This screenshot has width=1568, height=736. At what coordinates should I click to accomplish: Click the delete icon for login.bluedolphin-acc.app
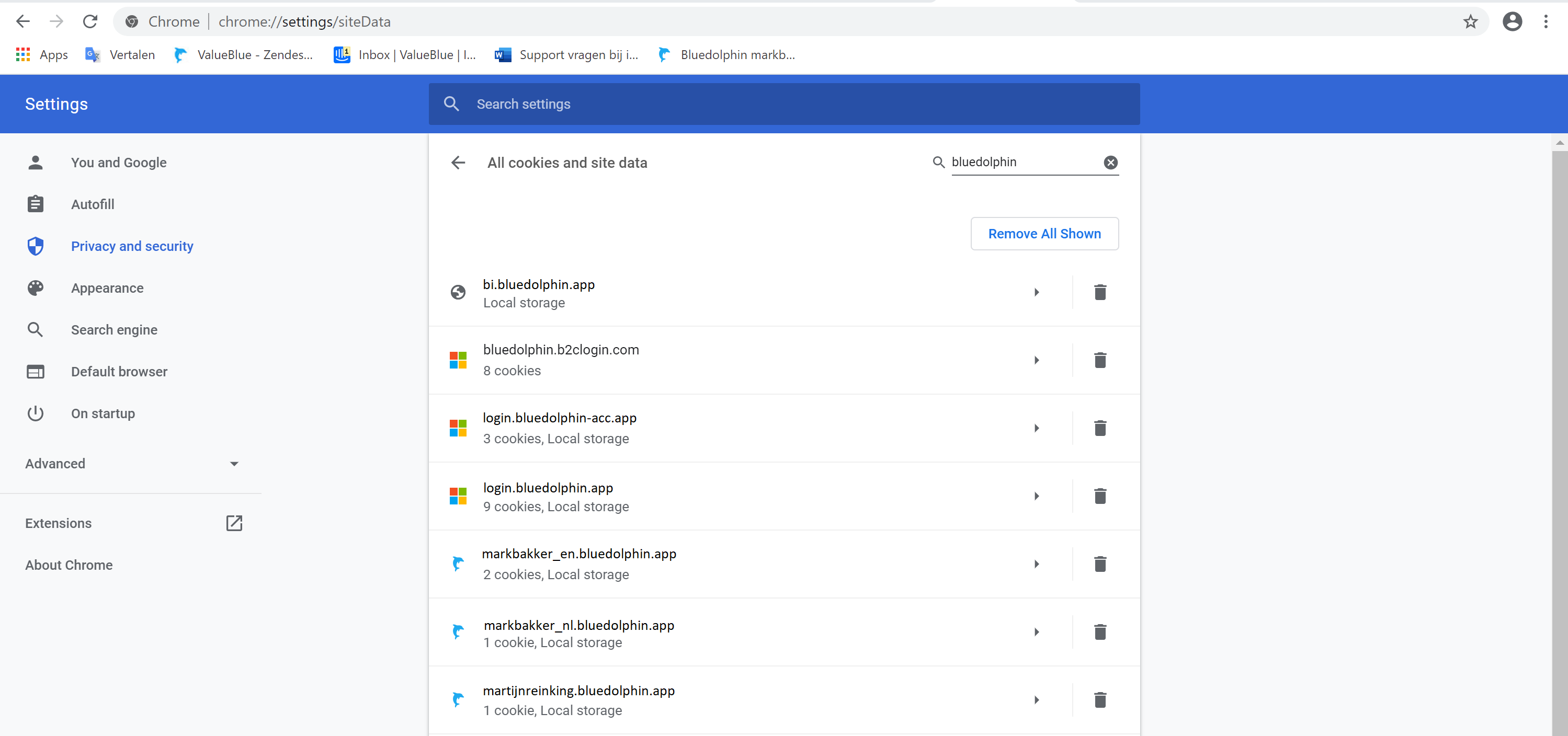pos(1100,428)
